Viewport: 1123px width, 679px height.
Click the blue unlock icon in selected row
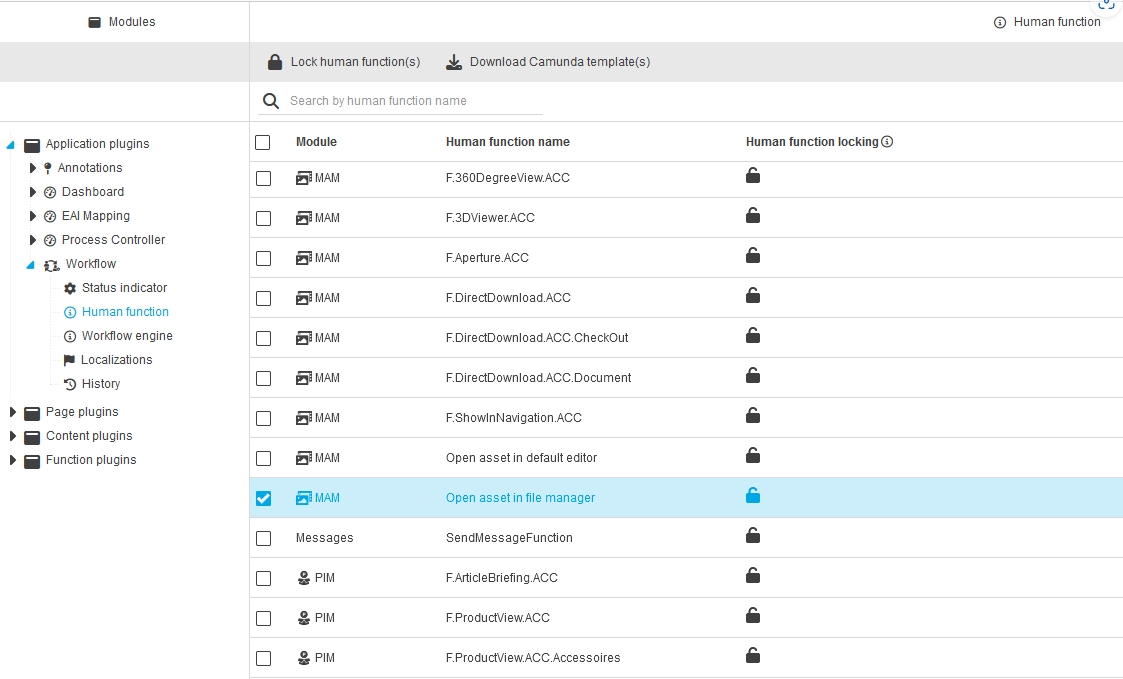(753, 496)
